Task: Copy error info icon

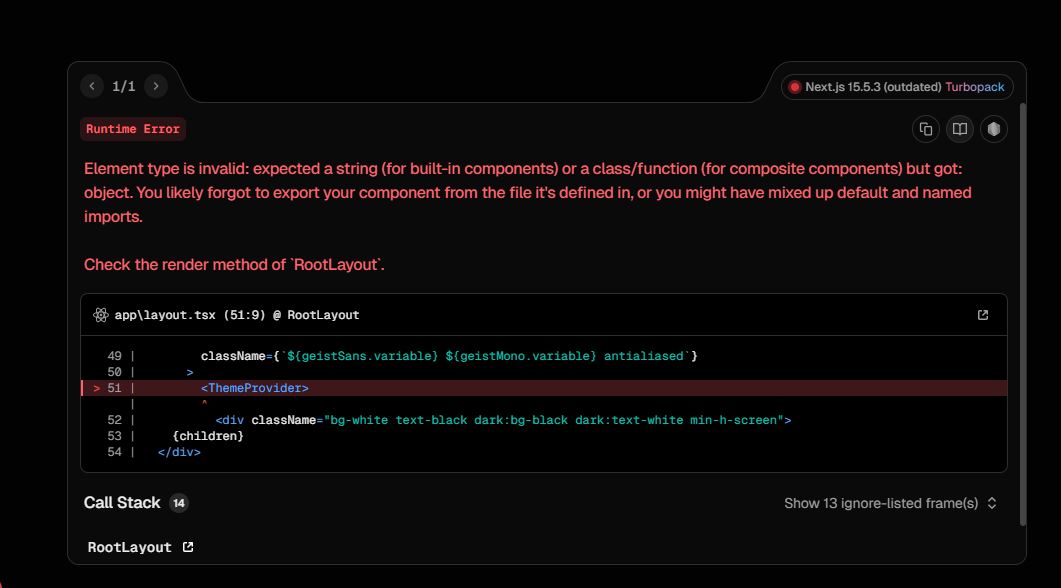Action: coord(926,129)
